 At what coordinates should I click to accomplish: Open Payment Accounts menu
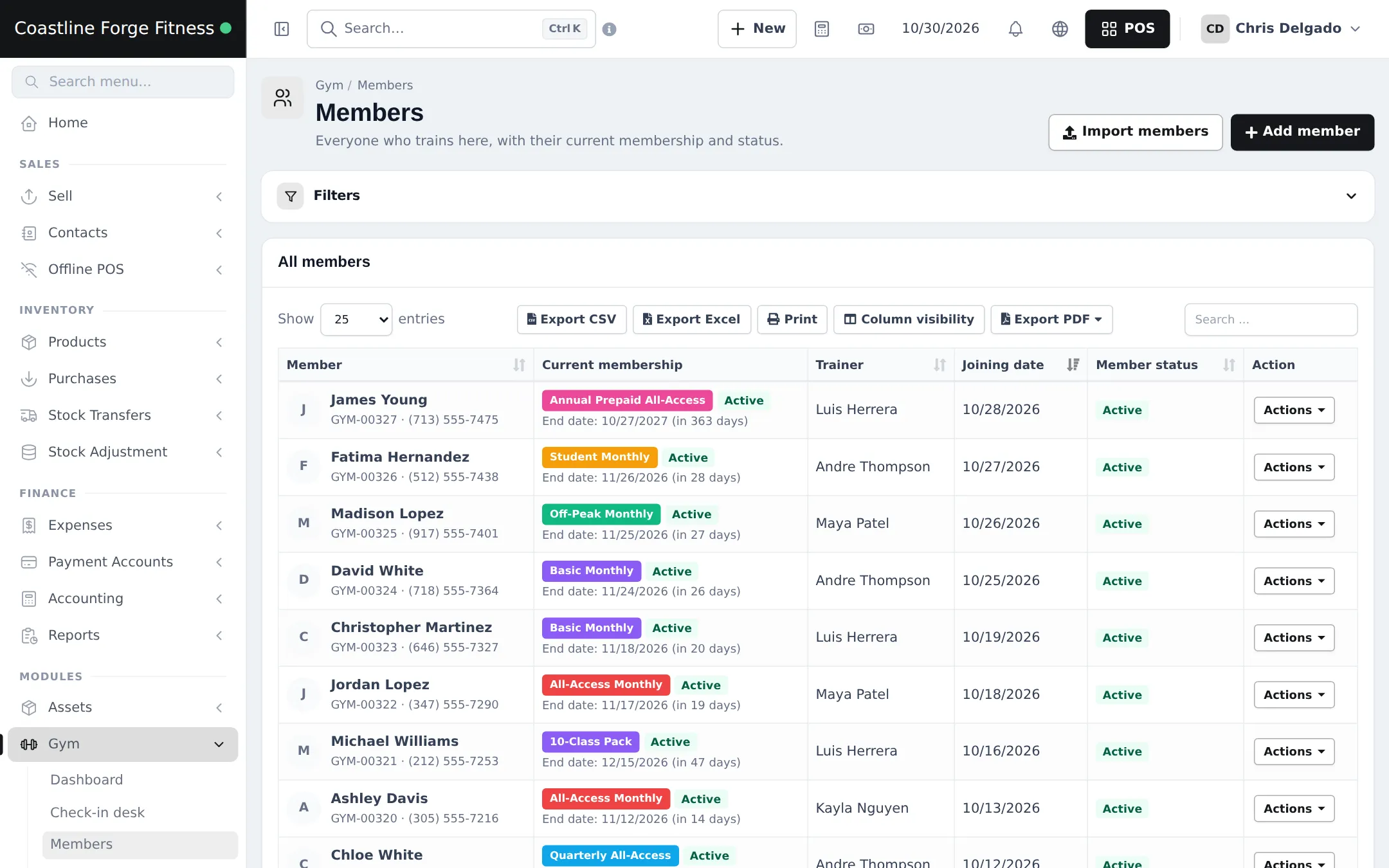tap(123, 562)
